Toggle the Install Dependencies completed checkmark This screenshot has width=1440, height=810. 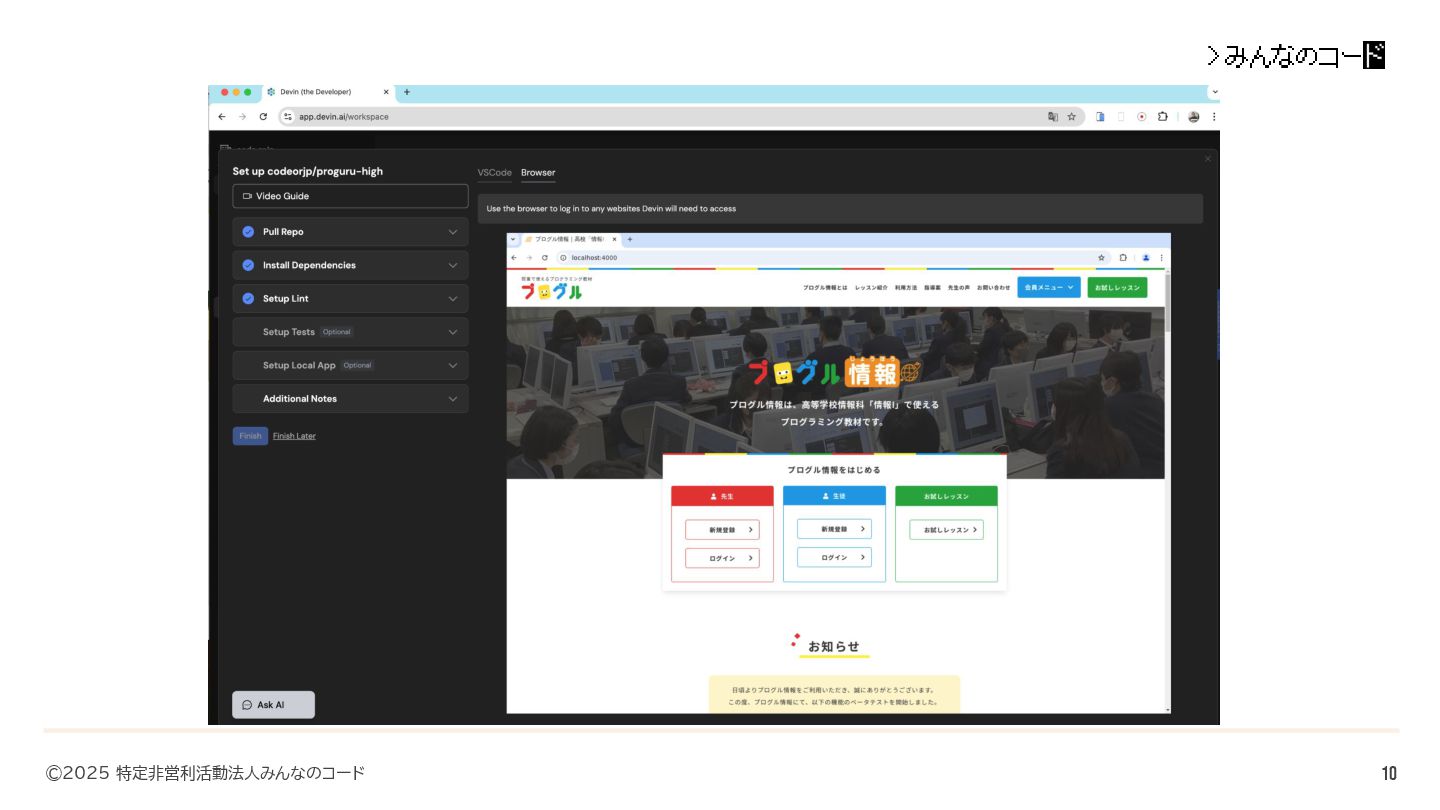tap(248, 265)
